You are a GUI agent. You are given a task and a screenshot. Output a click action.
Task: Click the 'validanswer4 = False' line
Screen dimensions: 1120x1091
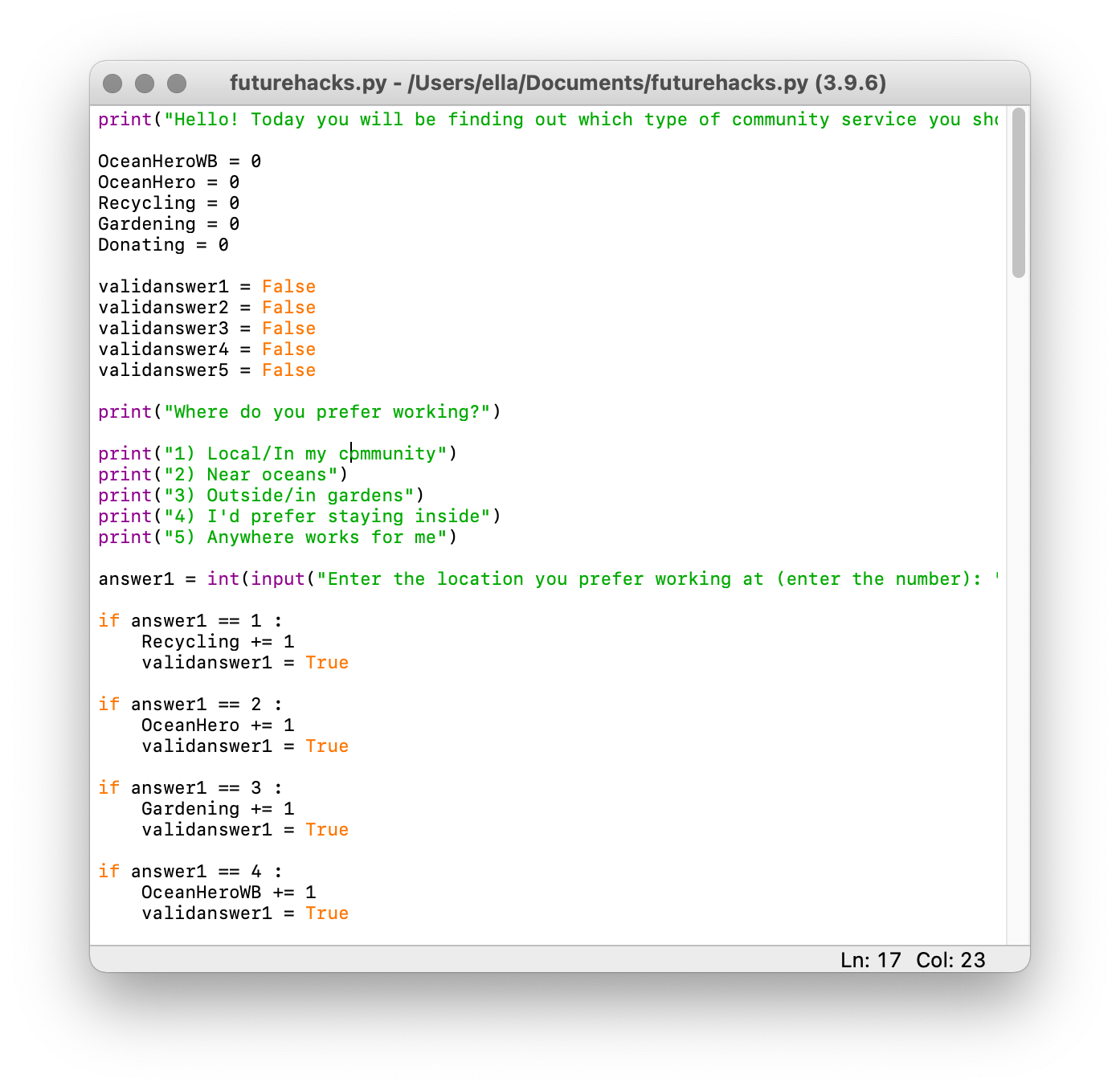(207, 349)
